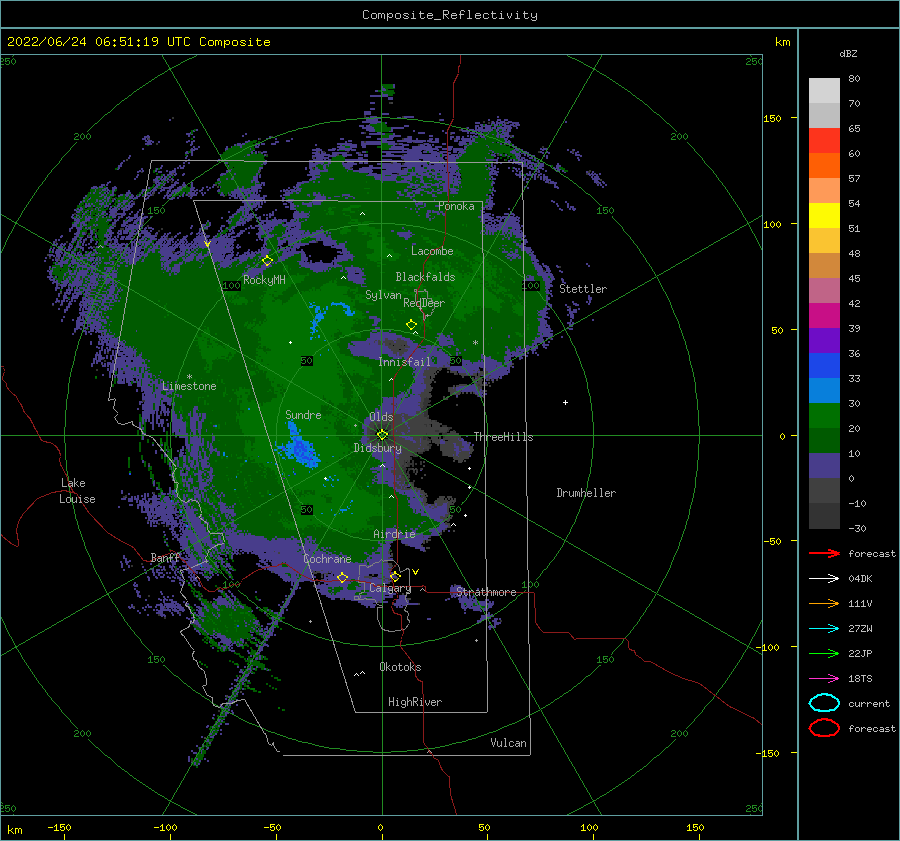Click the yellow diamond marker above Calgary
Image resolution: width=900 pixels, height=841 pixels.
395,576
